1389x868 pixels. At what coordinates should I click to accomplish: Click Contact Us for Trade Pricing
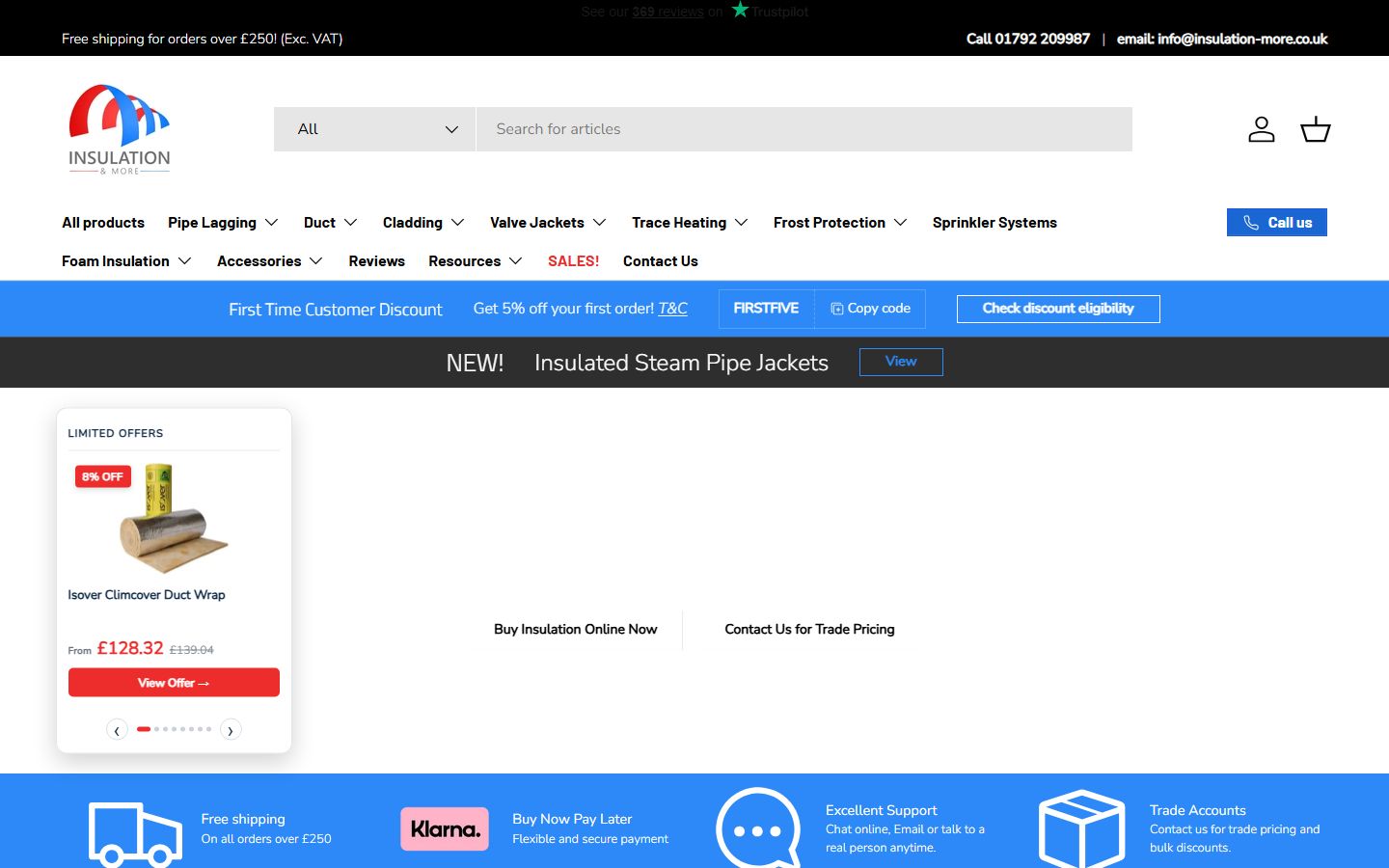pyautogui.click(x=810, y=630)
